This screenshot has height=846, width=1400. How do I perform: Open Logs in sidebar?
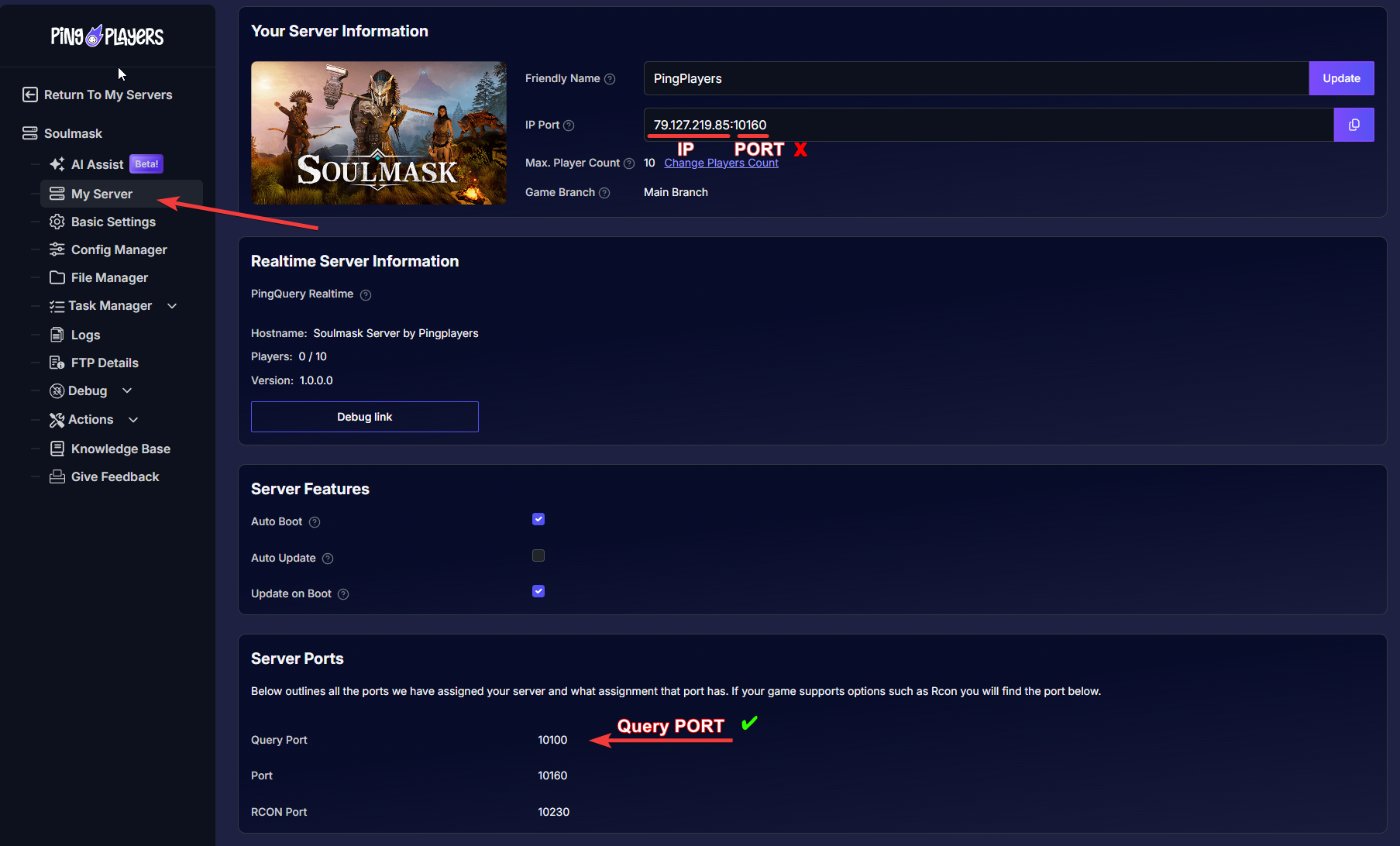point(85,335)
